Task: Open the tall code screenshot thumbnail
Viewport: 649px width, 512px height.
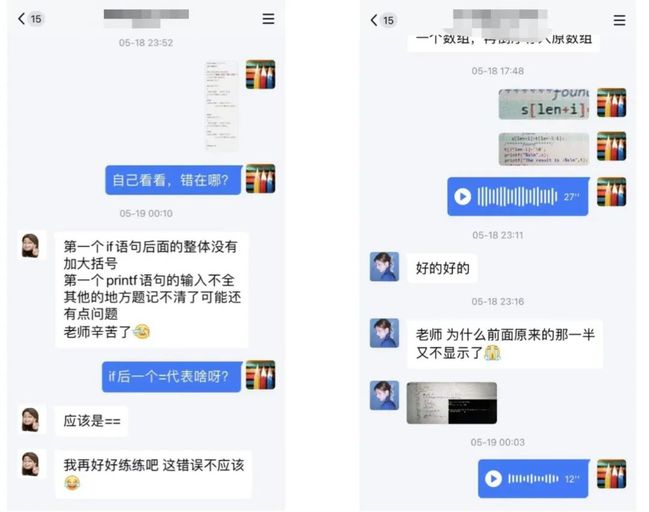Action: click(221, 105)
